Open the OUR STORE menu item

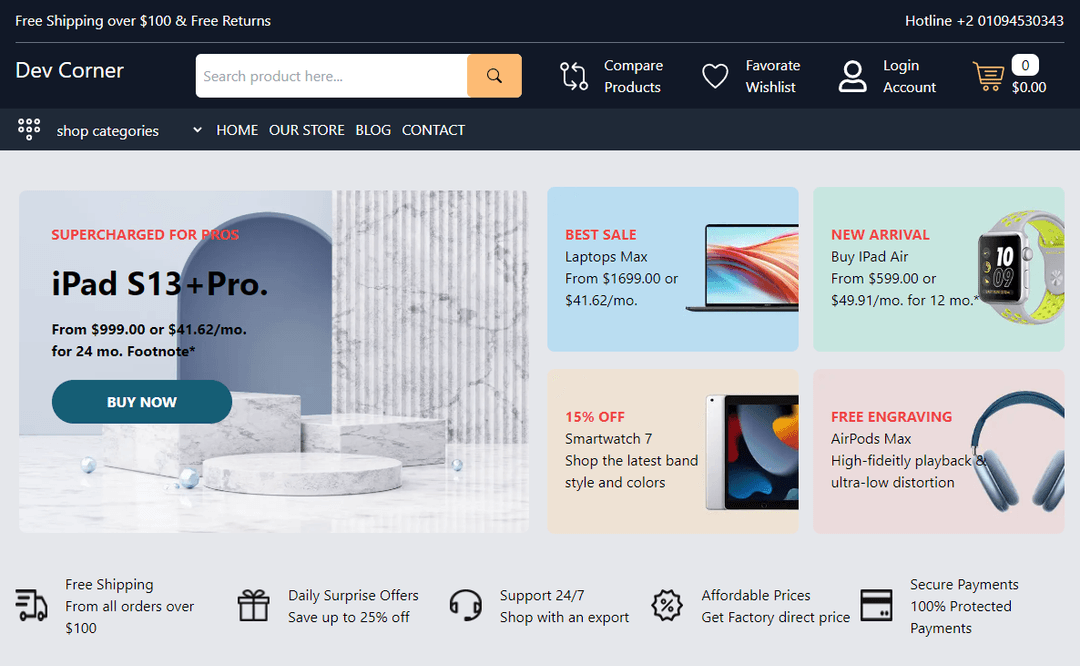[x=306, y=130]
